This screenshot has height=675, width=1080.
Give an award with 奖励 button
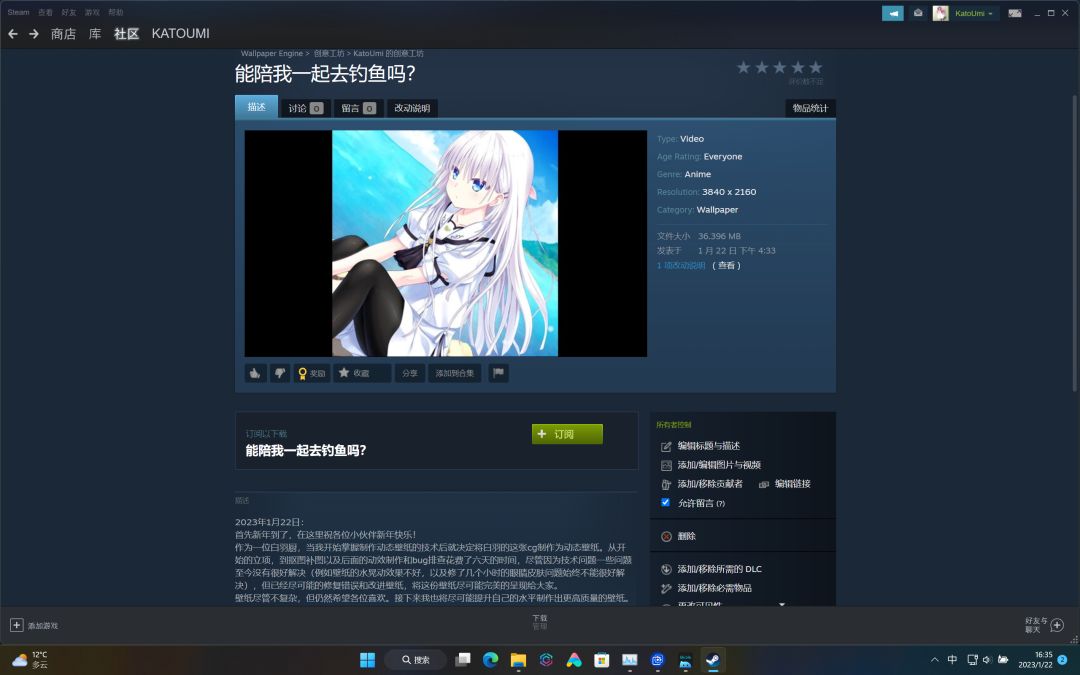click(311, 373)
